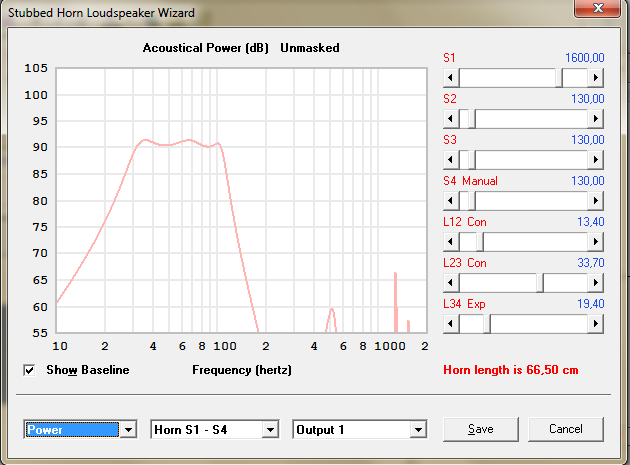This screenshot has height=465, width=630.
Task: Click the S3 slider left arrow
Action: [x=451, y=160]
